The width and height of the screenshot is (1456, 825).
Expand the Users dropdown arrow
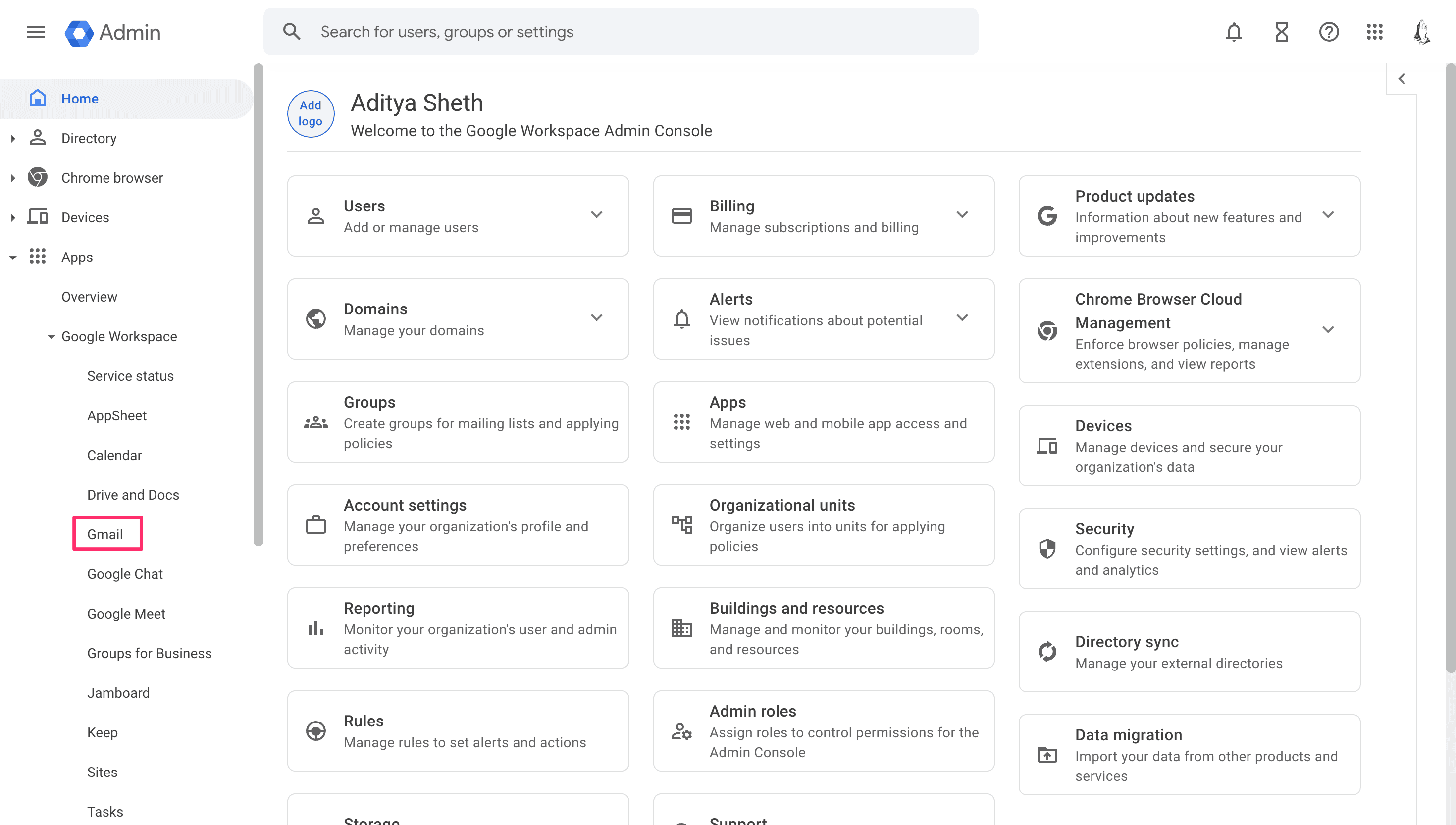click(x=597, y=215)
